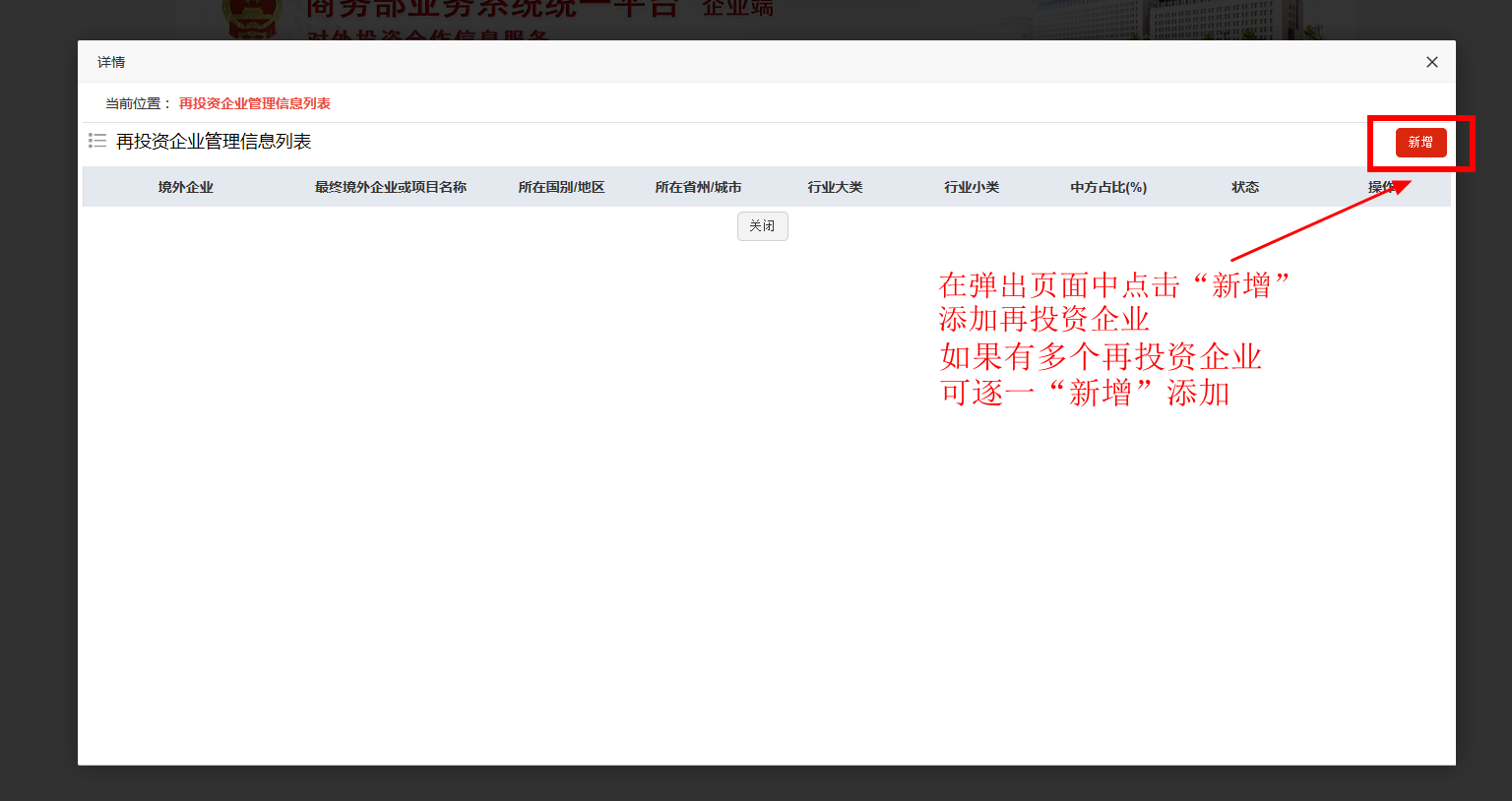Click the 再投资企业管理信息列表 section heading

click(x=214, y=142)
